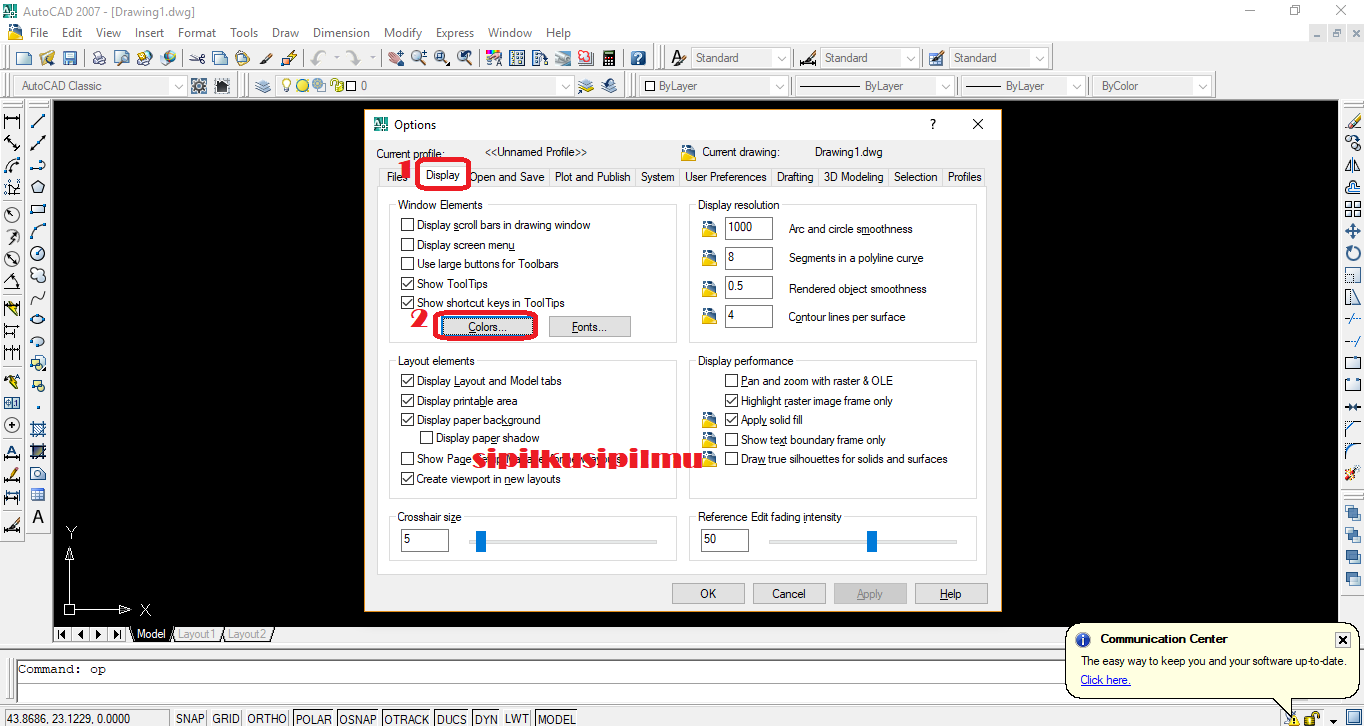The image size is (1364, 726).
Task: Click the Pan realtime hand icon
Action: pos(396,58)
